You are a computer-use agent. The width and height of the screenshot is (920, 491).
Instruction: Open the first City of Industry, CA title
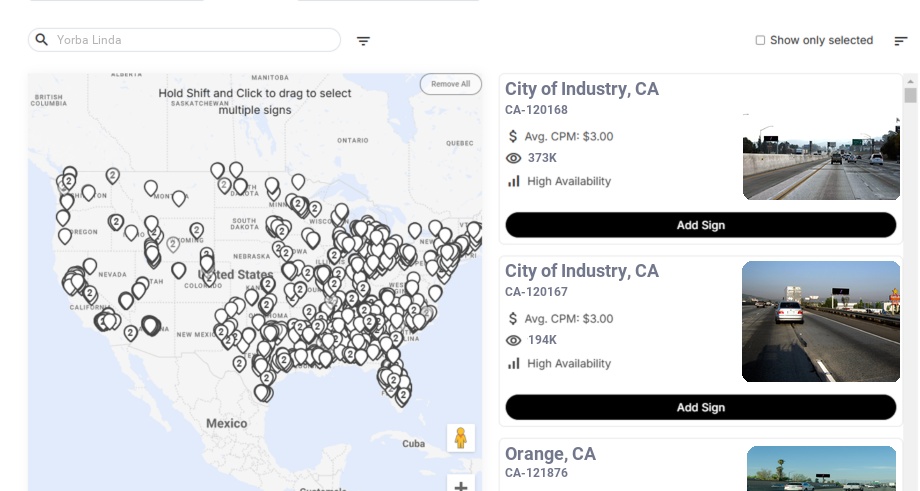(x=581, y=89)
